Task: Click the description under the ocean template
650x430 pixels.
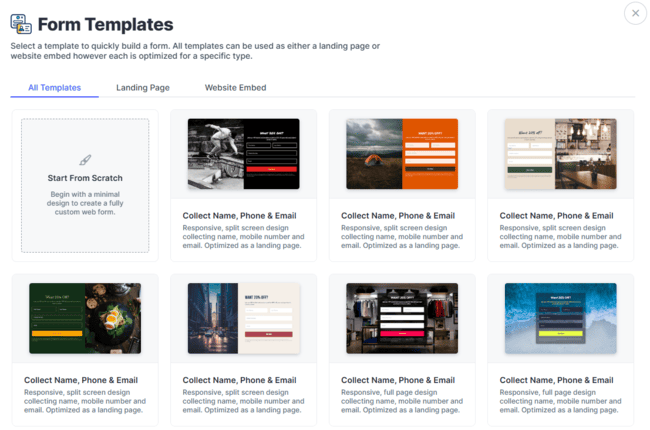Action: click(560, 401)
